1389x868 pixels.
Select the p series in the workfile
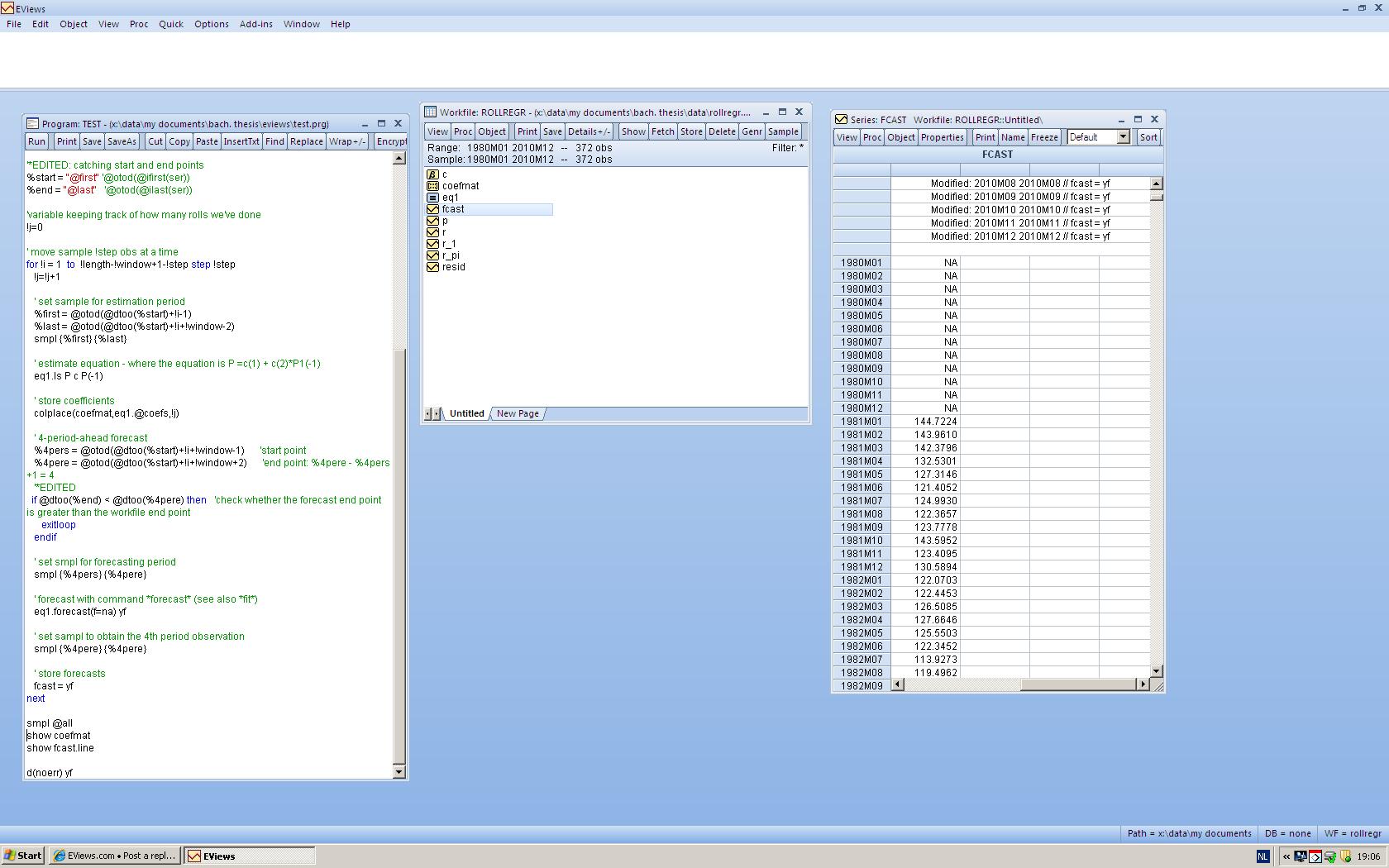(445, 221)
